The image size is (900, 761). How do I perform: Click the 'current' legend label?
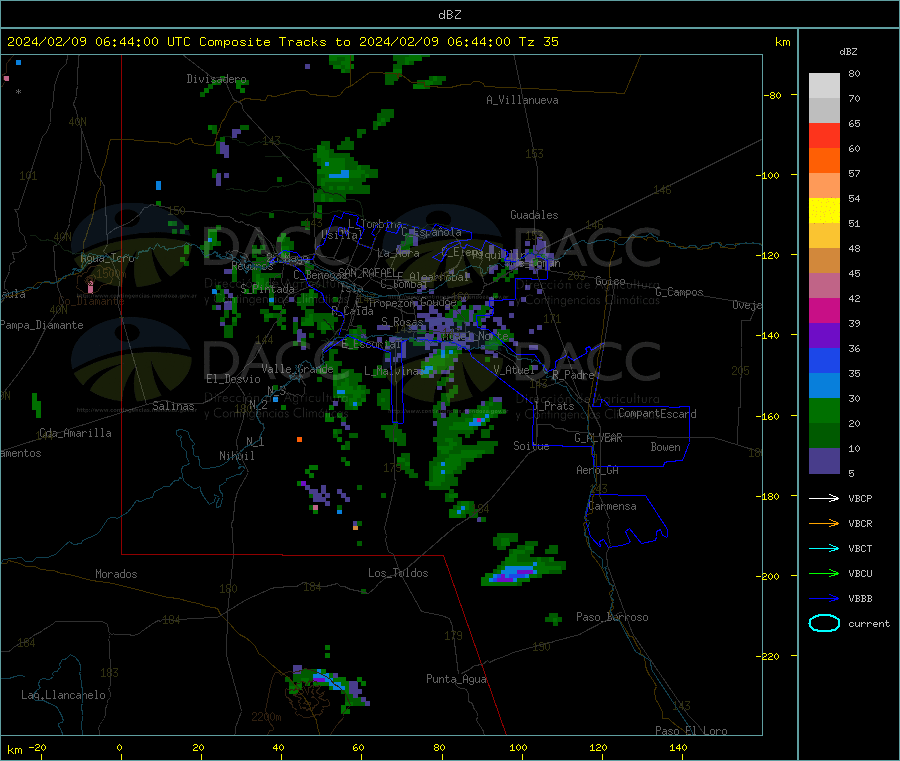click(869, 623)
